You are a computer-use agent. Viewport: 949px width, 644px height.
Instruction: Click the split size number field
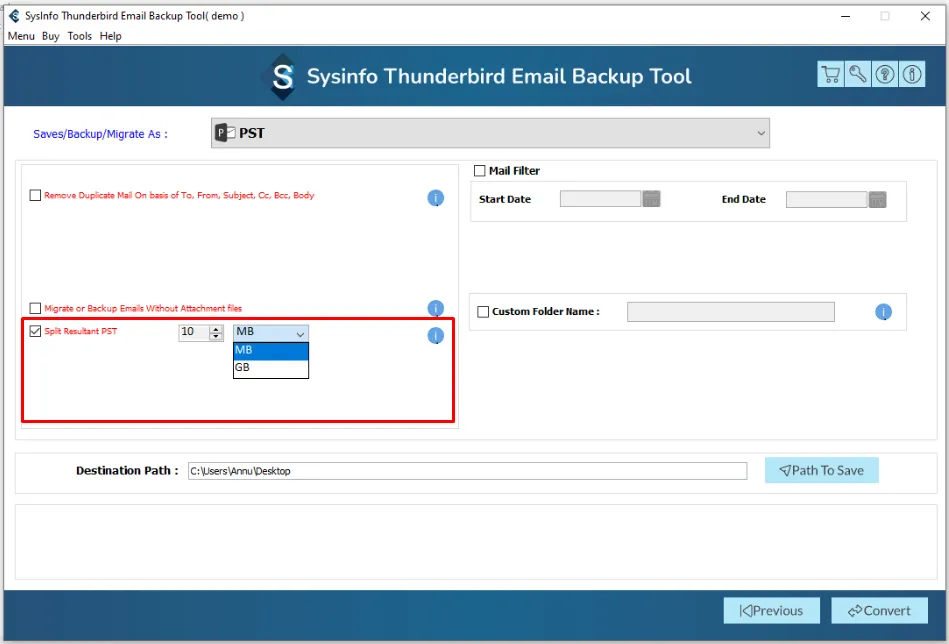tap(194, 332)
